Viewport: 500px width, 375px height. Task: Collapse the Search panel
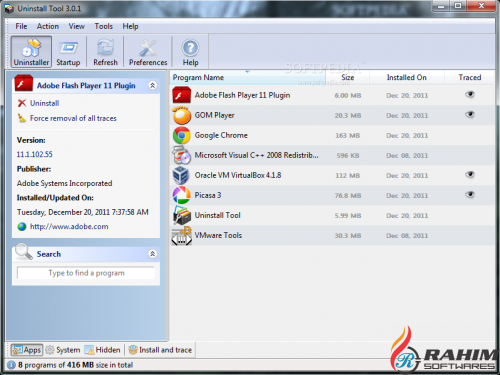tap(152, 254)
